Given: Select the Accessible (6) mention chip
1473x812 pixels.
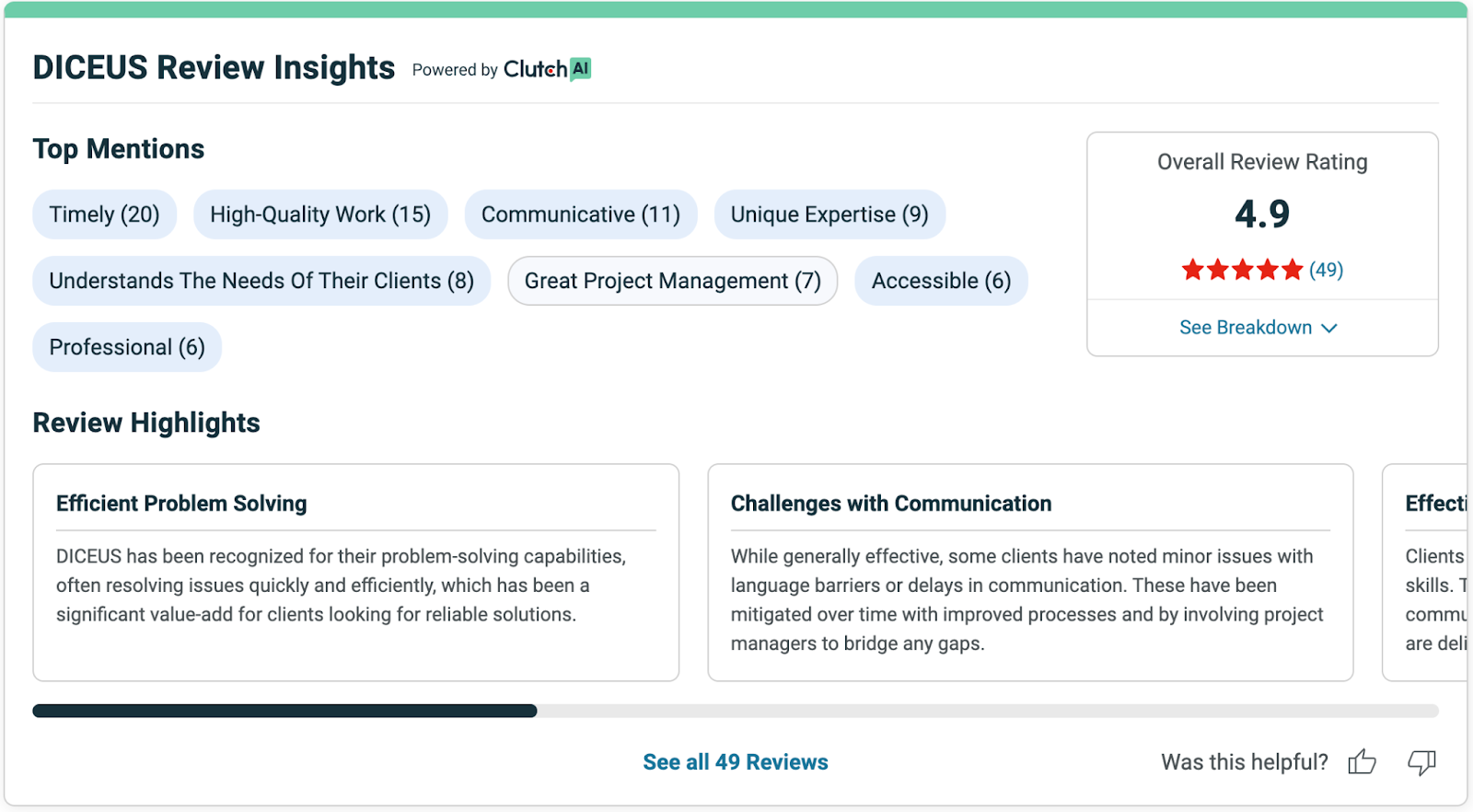Looking at the screenshot, I should point(941,281).
